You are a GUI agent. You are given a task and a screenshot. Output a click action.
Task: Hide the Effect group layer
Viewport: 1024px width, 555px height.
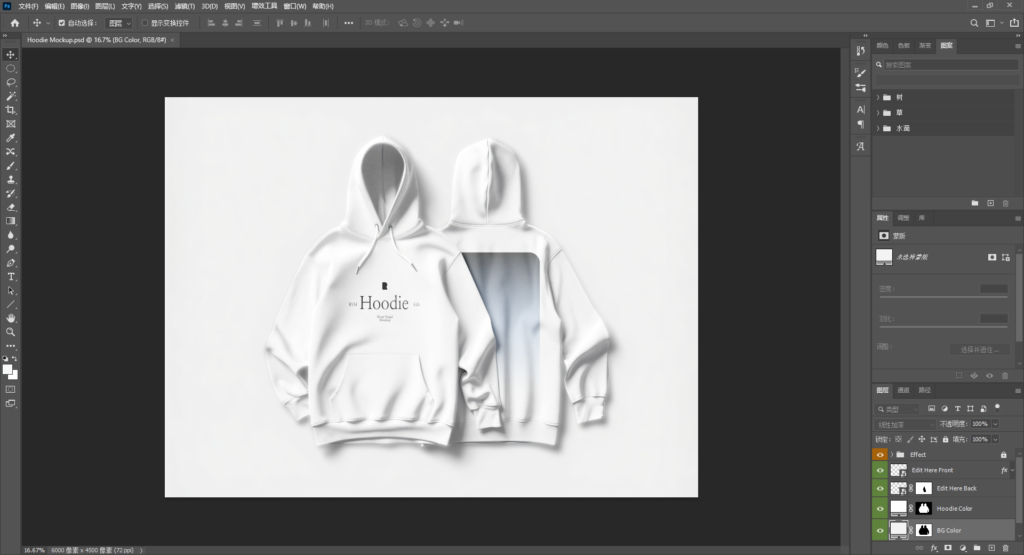[880, 454]
